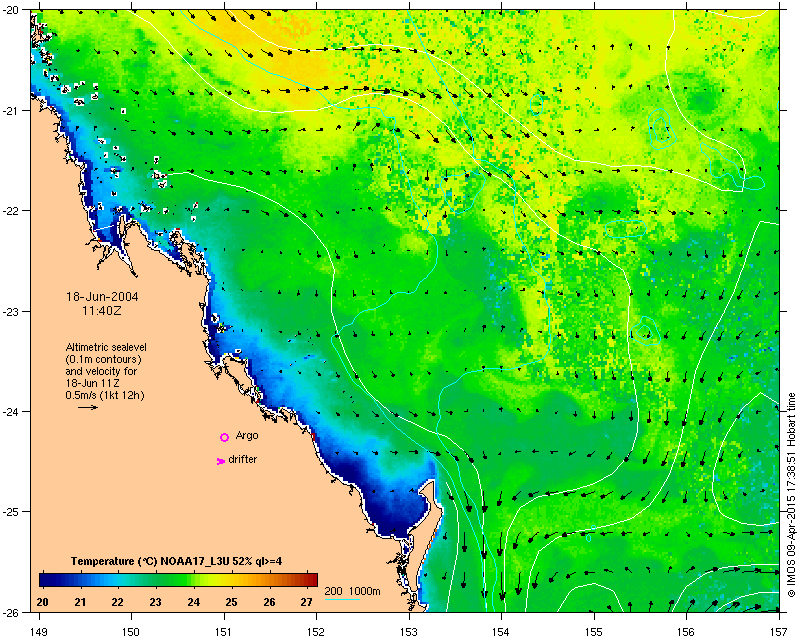The image size is (800, 640).
Task: Click the magenta Argo float circle marker
Action: click(224, 437)
